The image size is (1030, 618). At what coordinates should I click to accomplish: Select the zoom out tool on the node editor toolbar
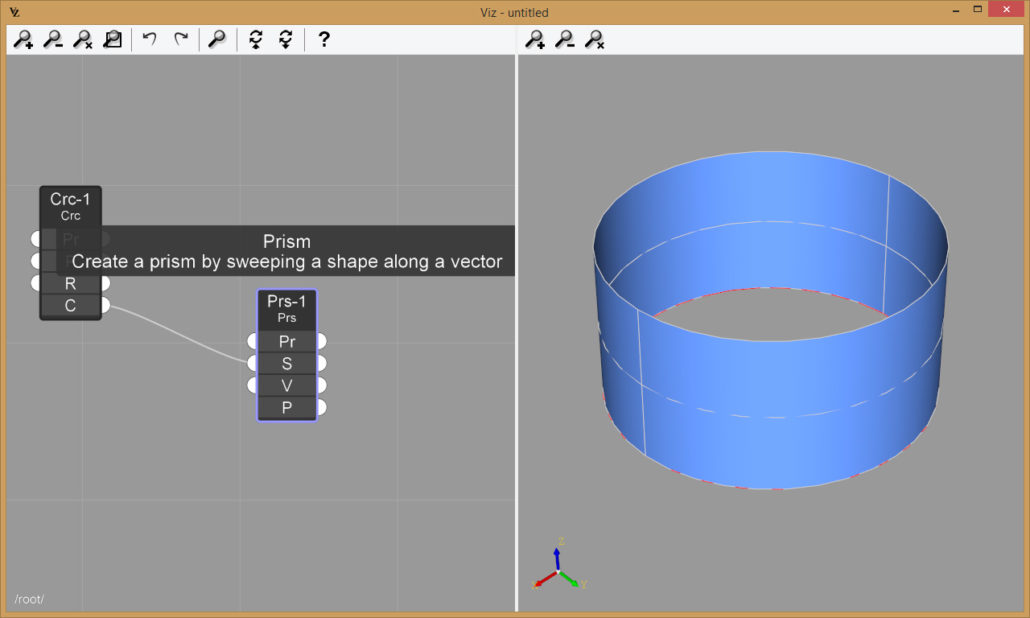click(55, 40)
